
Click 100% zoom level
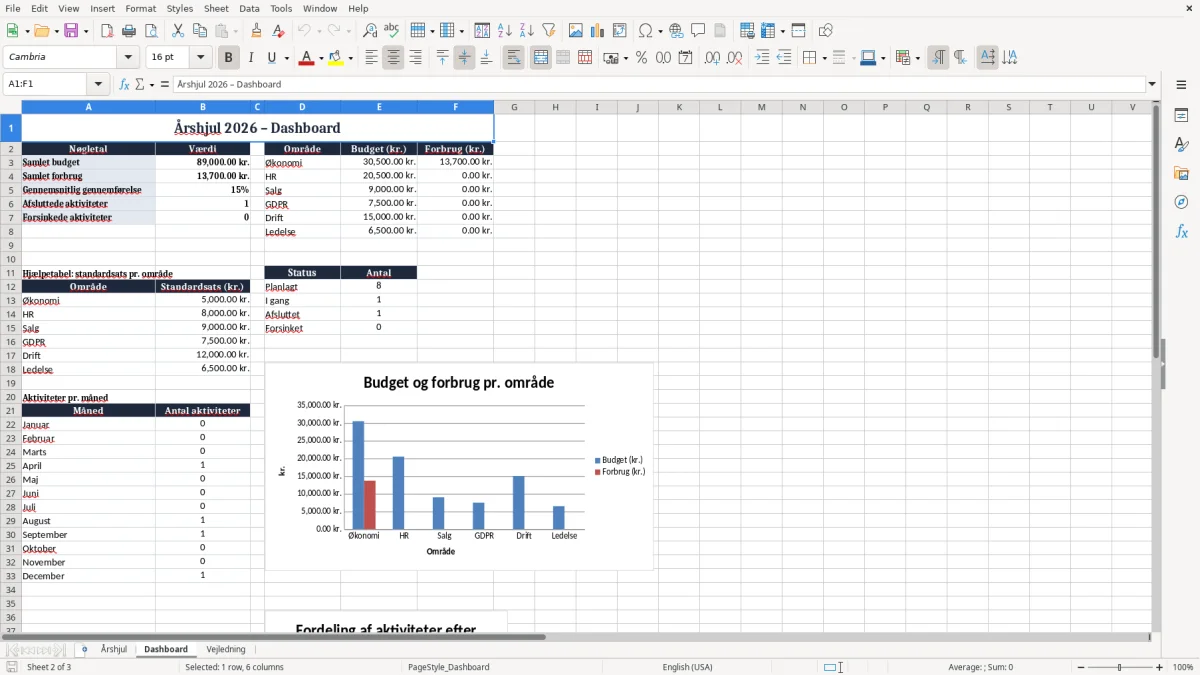point(1183,667)
